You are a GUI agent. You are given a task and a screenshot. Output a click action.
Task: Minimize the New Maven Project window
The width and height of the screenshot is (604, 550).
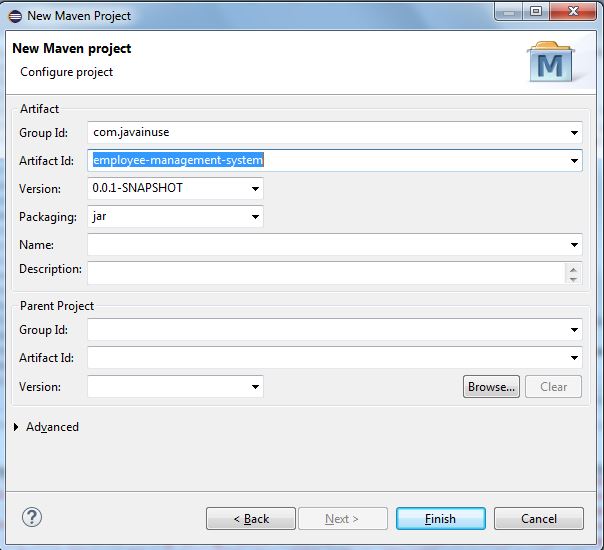[508, 13]
